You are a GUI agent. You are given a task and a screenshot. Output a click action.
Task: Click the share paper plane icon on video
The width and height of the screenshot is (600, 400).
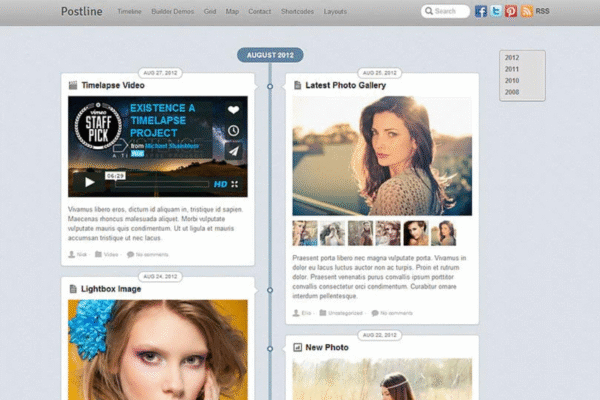pos(233,151)
